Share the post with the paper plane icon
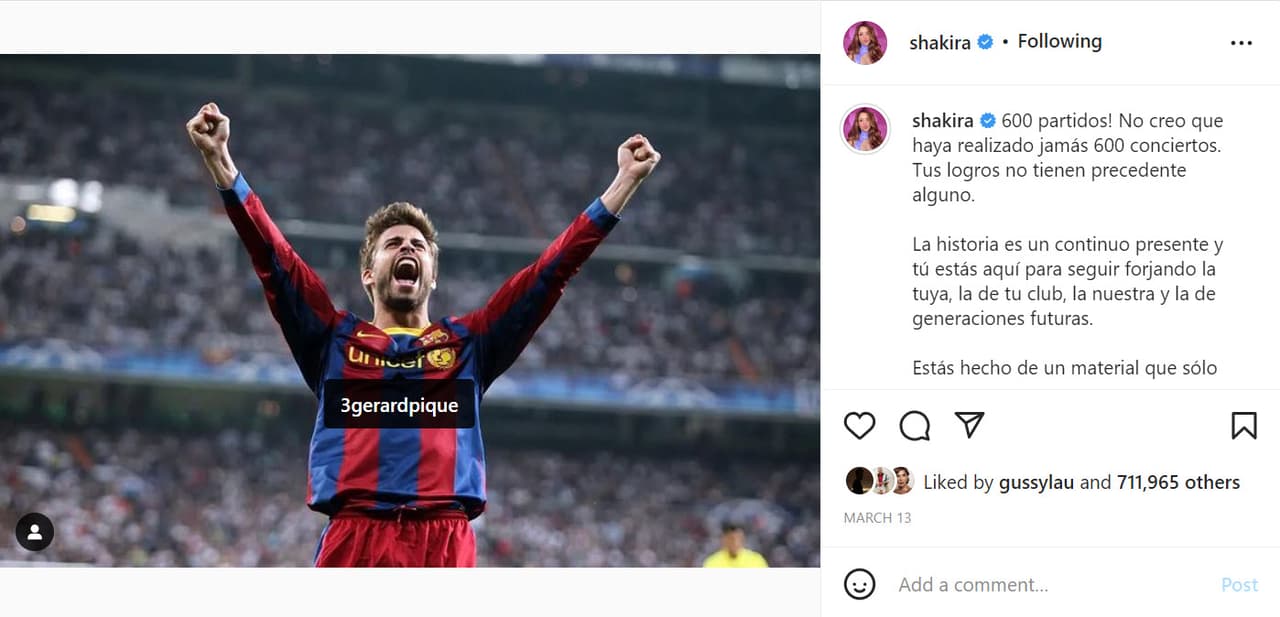1280x617 pixels. click(x=967, y=425)
